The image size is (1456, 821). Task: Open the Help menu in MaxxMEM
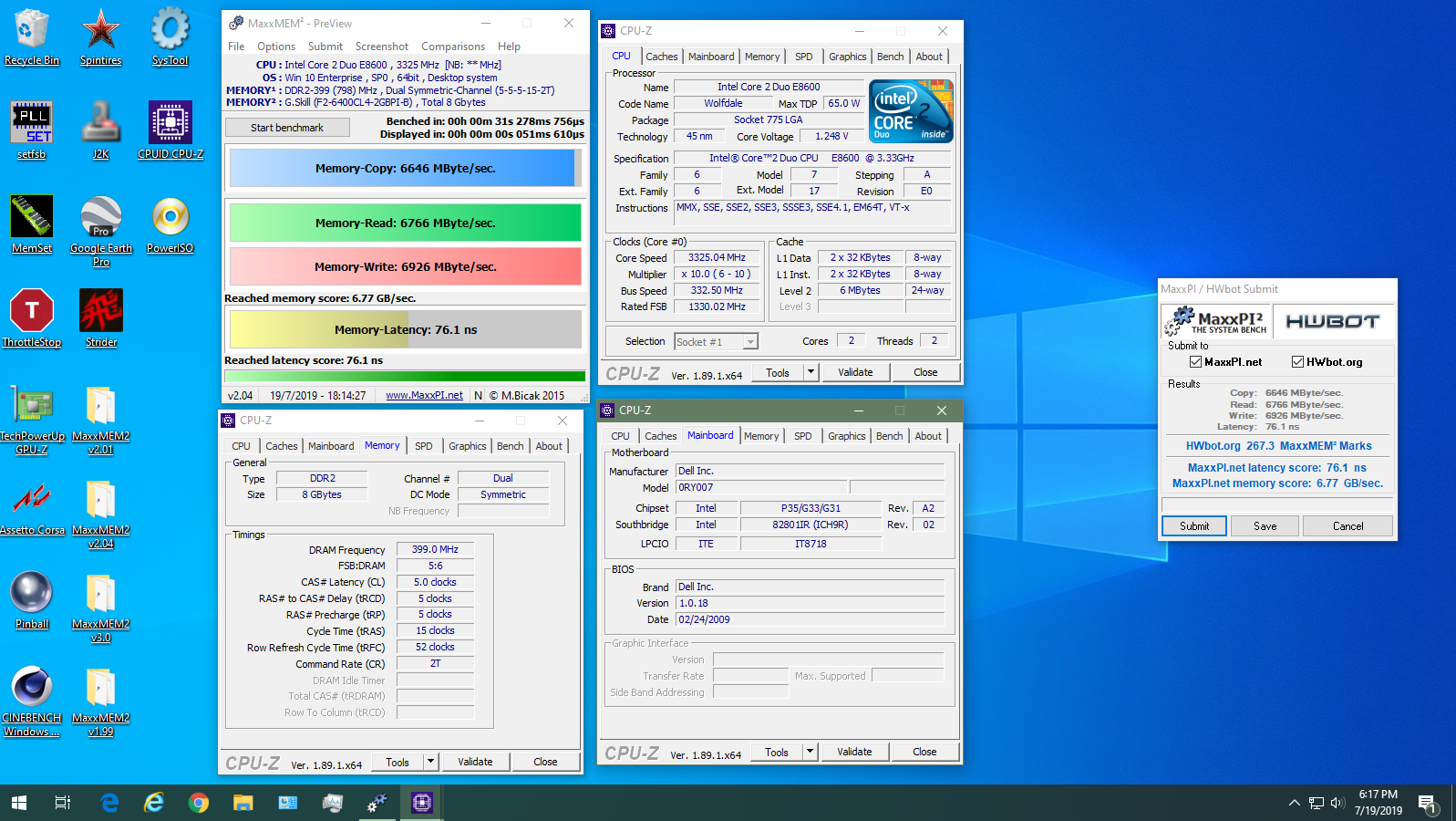(509, 47)
